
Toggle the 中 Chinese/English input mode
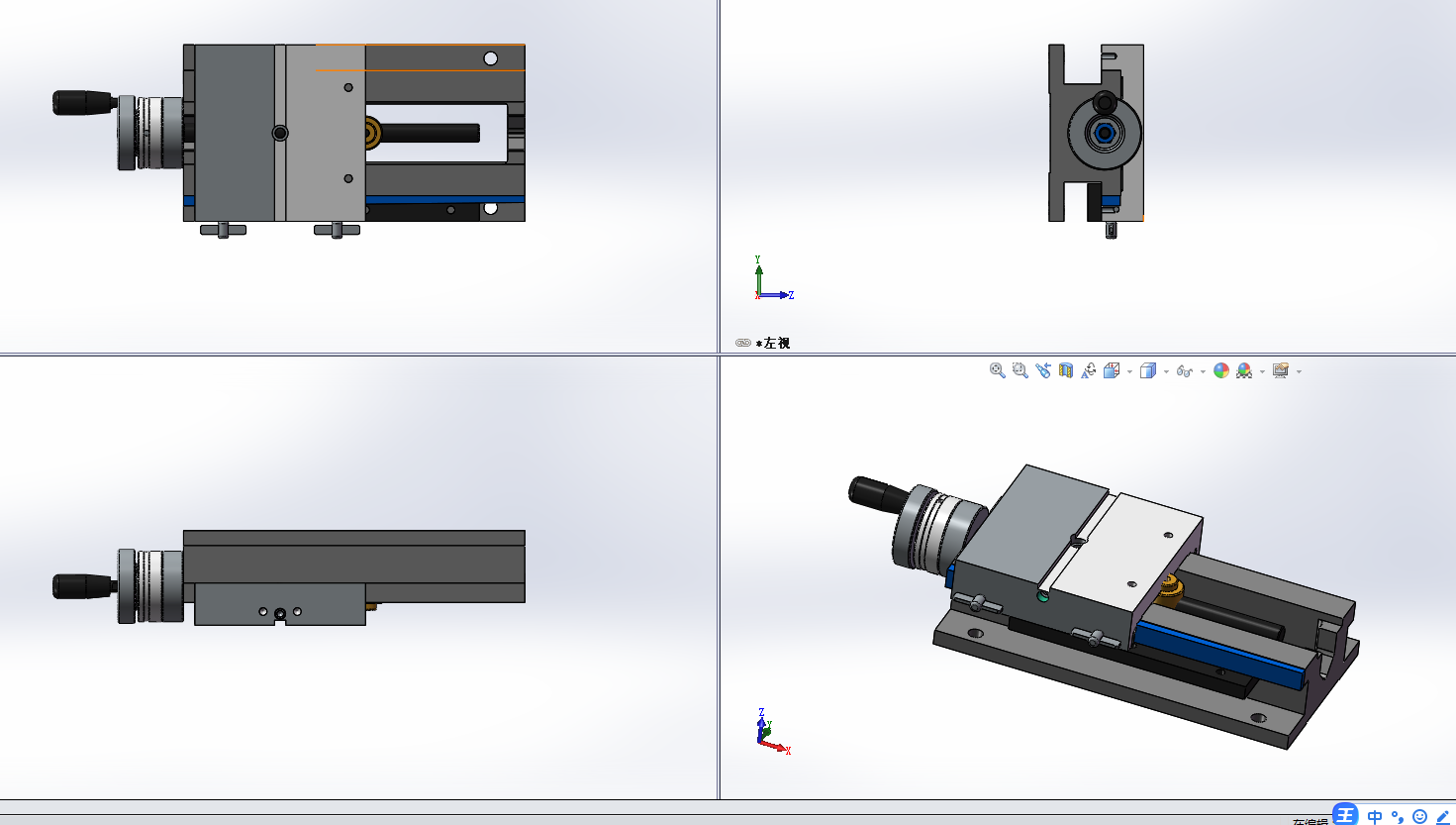[1375, 817]
